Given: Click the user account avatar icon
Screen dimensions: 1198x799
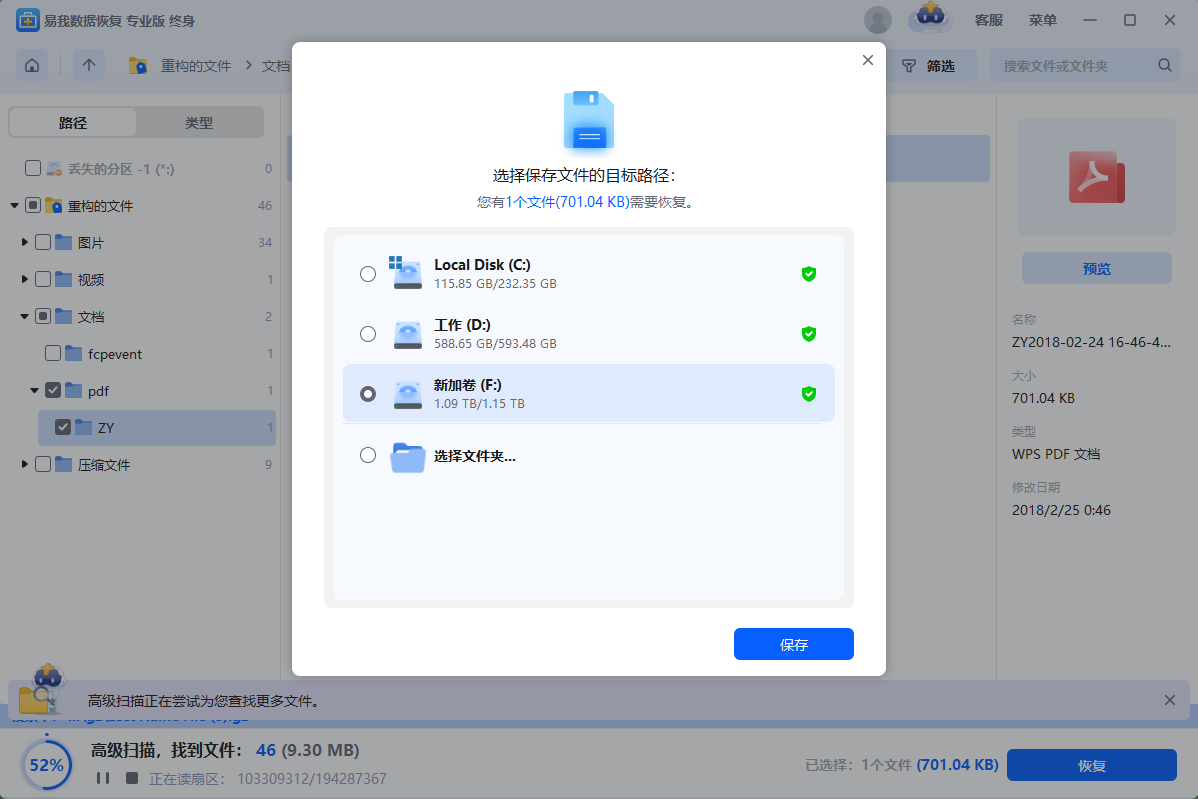Looking at the screenshot, I should tap(878, 20).
